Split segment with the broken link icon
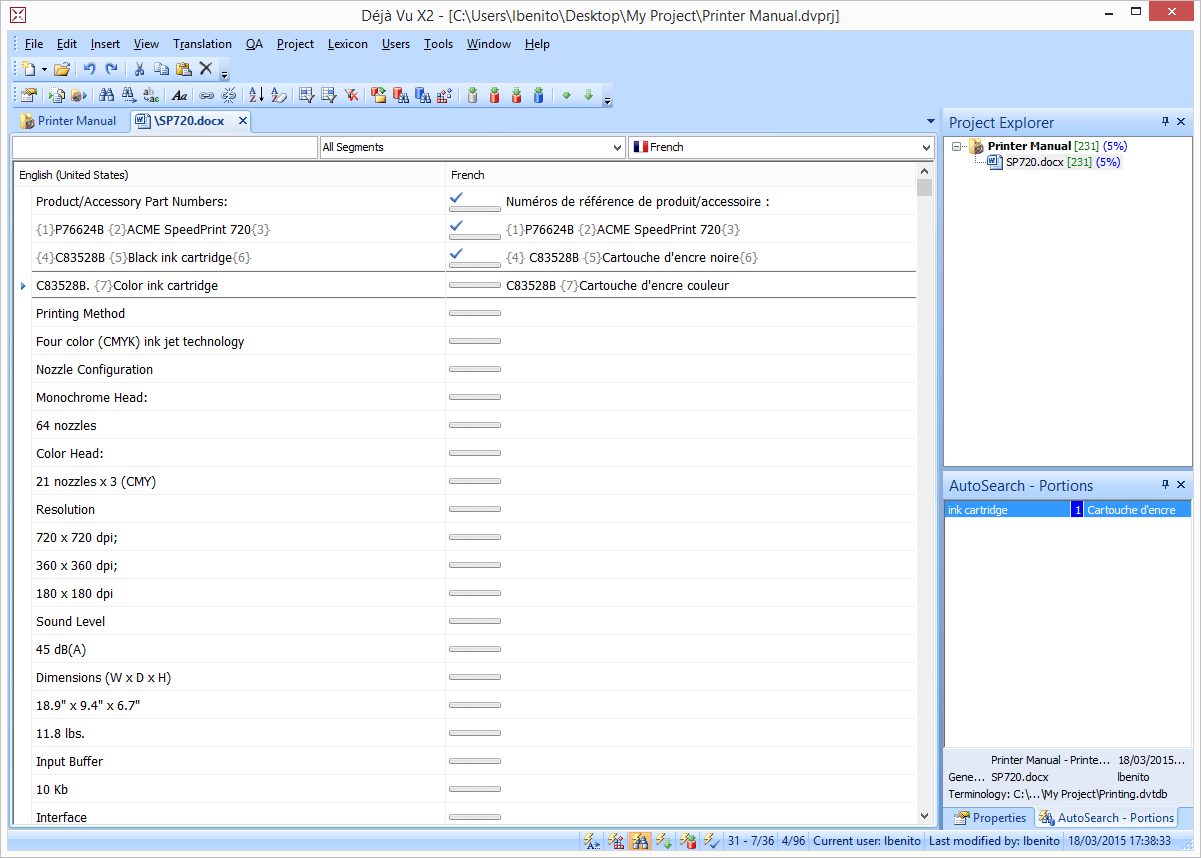This screenshot has height=858, width=1201. (x=229, y=95)
